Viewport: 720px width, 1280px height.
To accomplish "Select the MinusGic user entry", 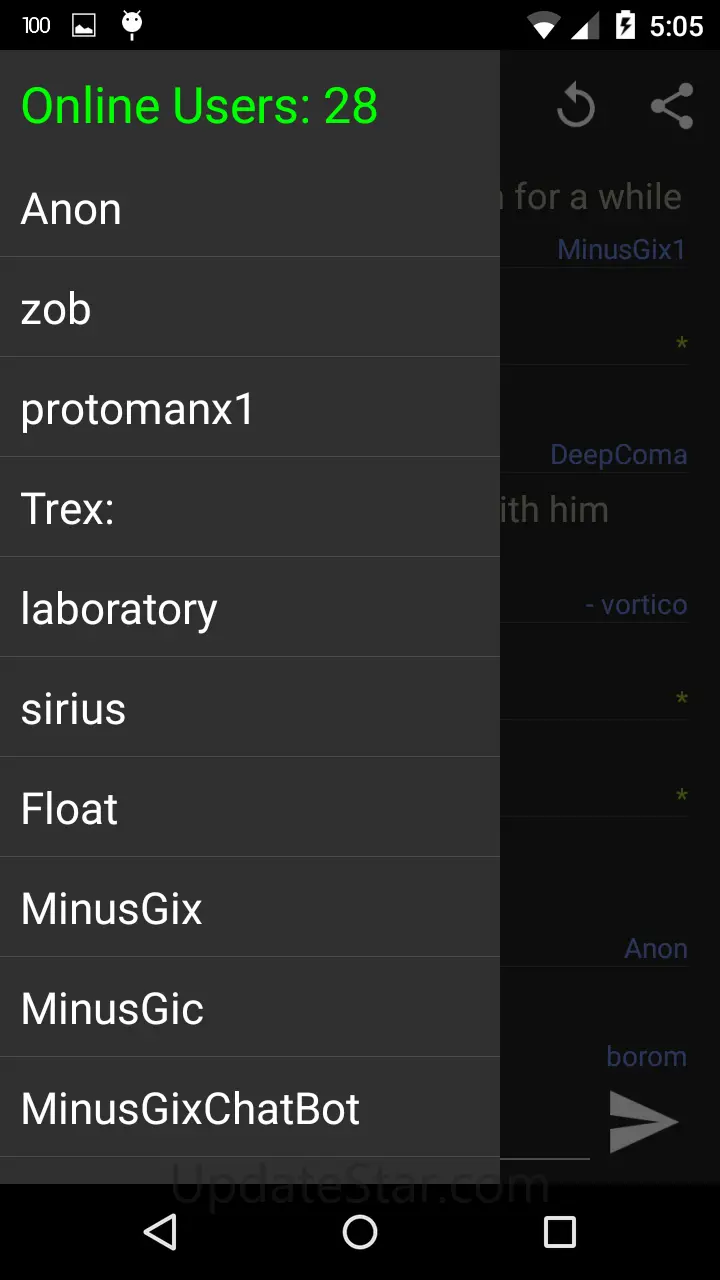I will click(250, 1009).
